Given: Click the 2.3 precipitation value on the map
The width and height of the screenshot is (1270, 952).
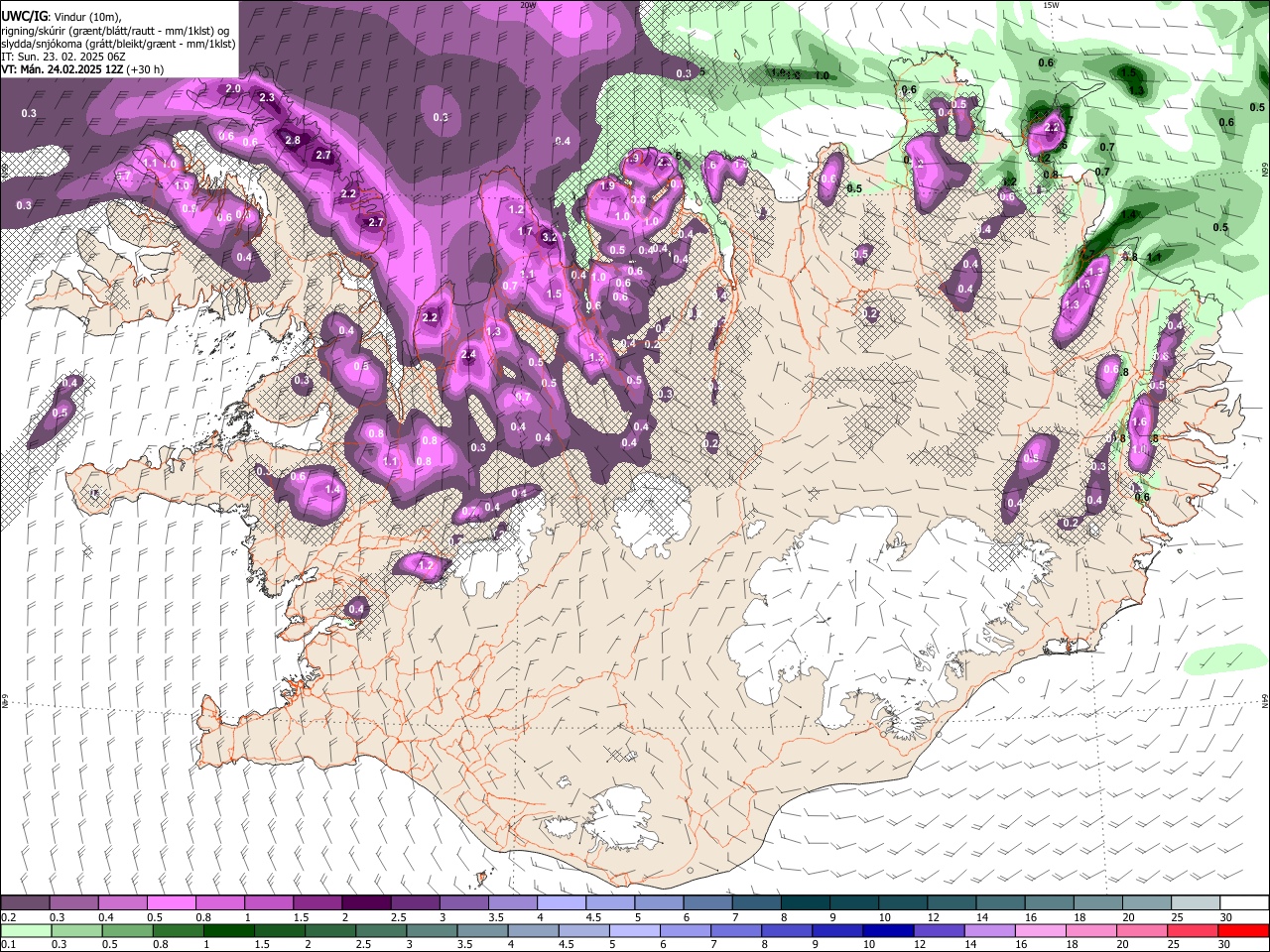Looking at the screenshot, I should [267, 97].
